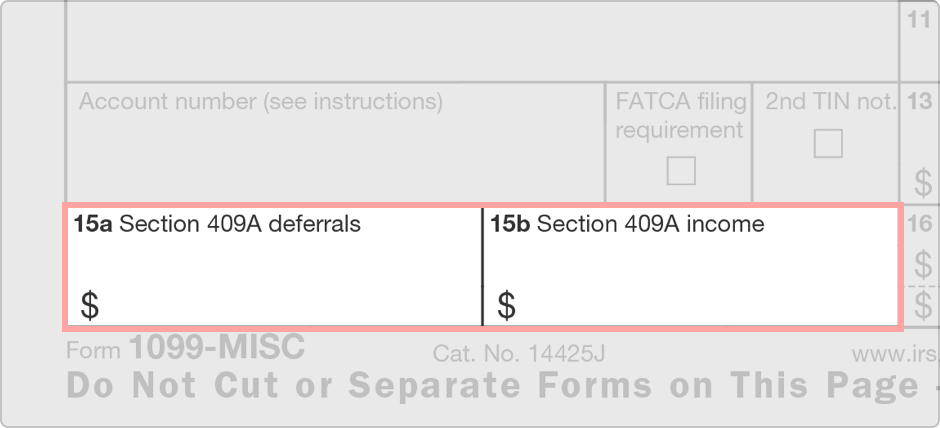This screenshot has height=428, width=940.
Task: Select the Cat. No. 14425J text
Action: click(519, 354)
